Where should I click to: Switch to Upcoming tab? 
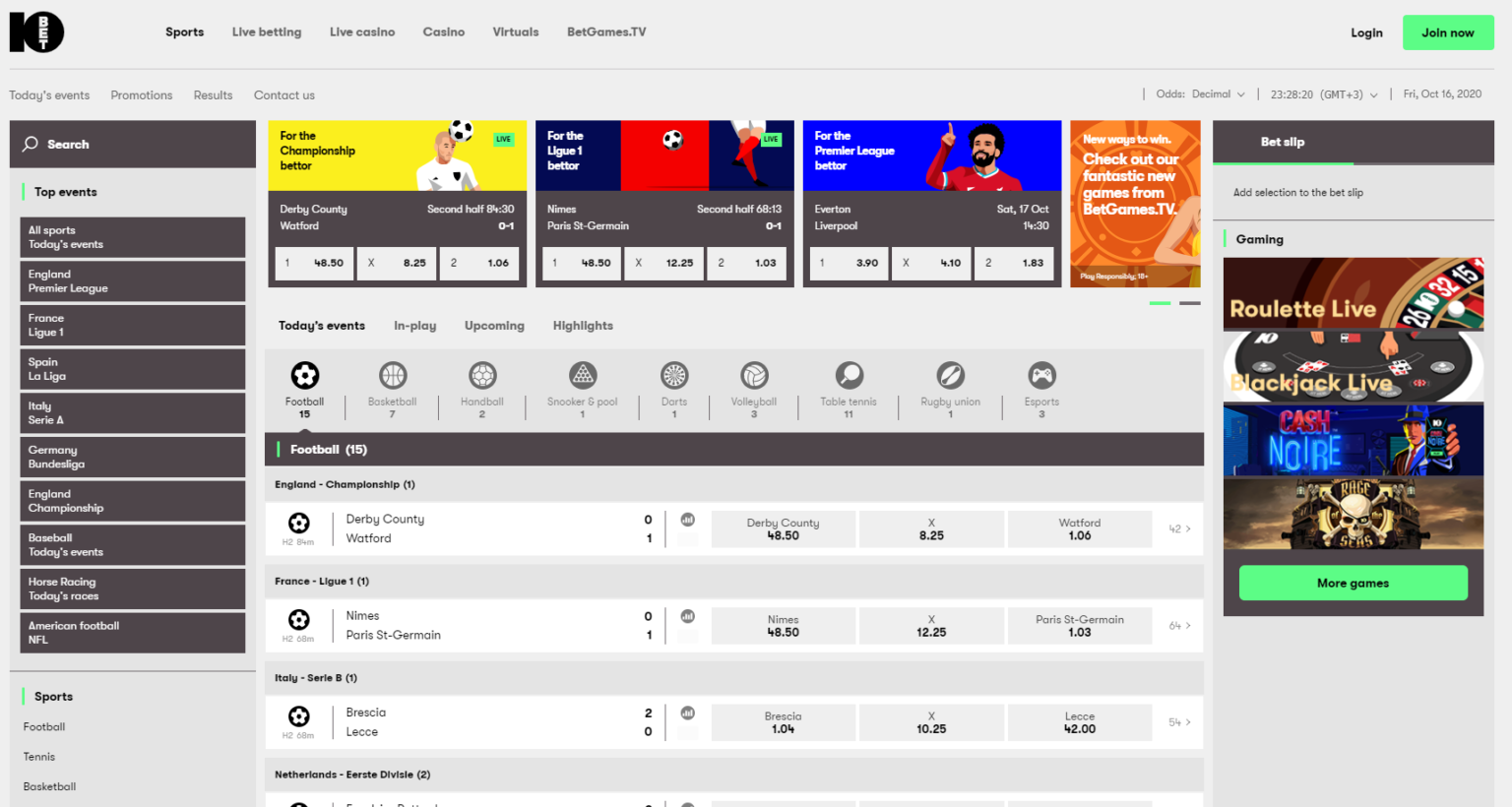[494, 326]
